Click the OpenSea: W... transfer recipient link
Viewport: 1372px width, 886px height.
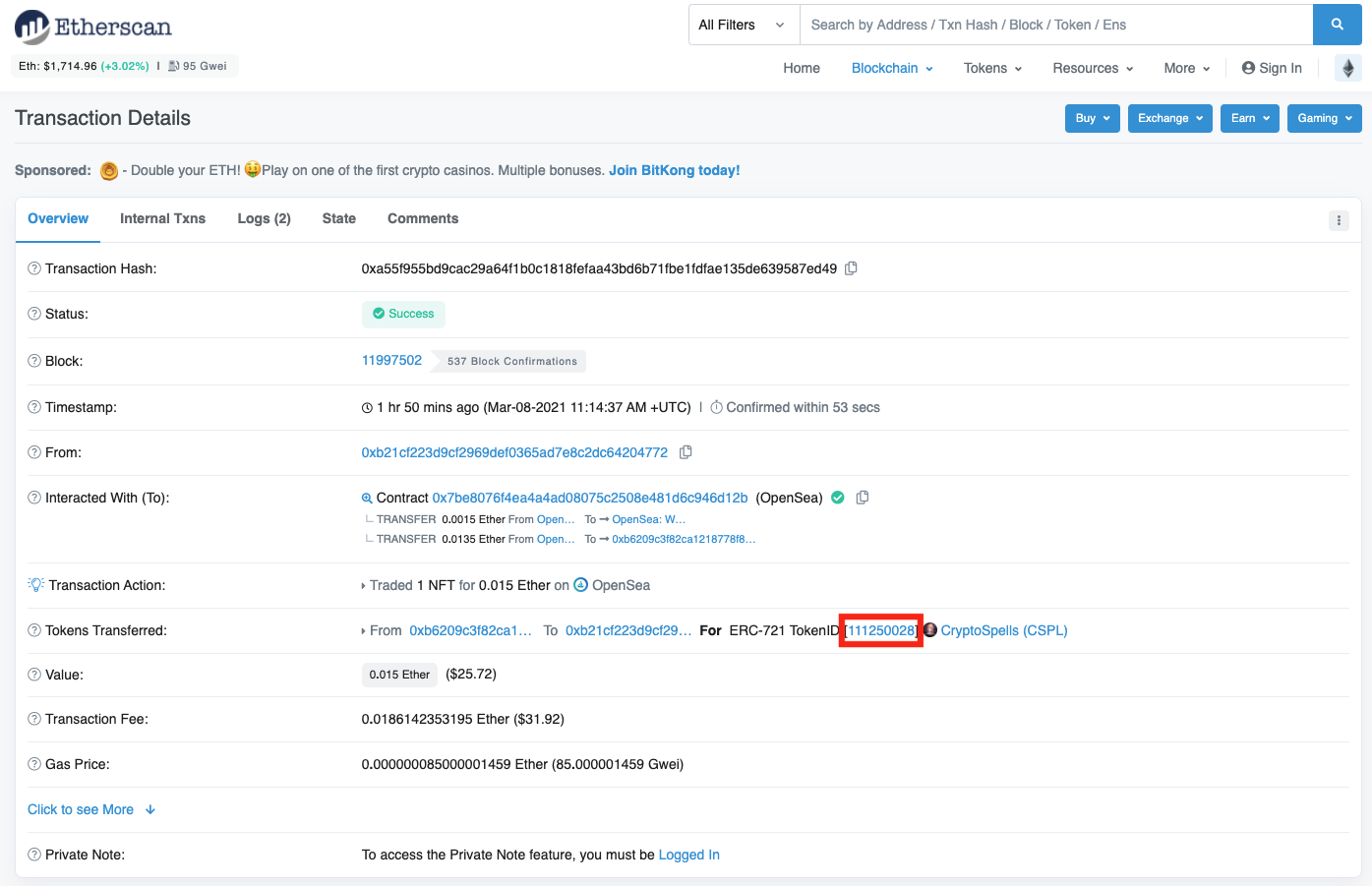tap(649, 519)
